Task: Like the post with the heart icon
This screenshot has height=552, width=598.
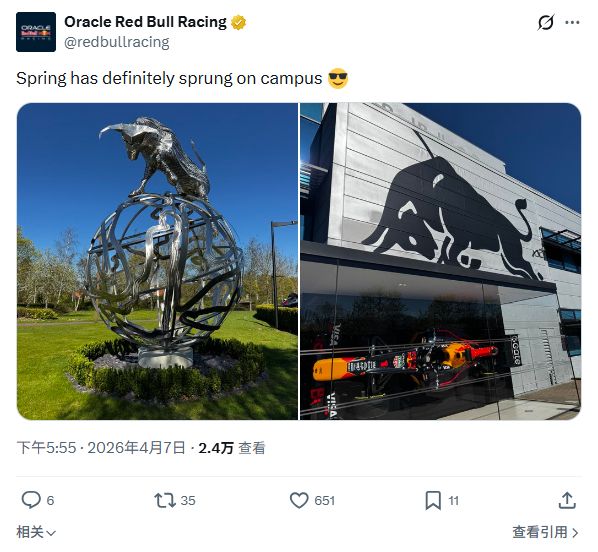Action: click(299, 500)
